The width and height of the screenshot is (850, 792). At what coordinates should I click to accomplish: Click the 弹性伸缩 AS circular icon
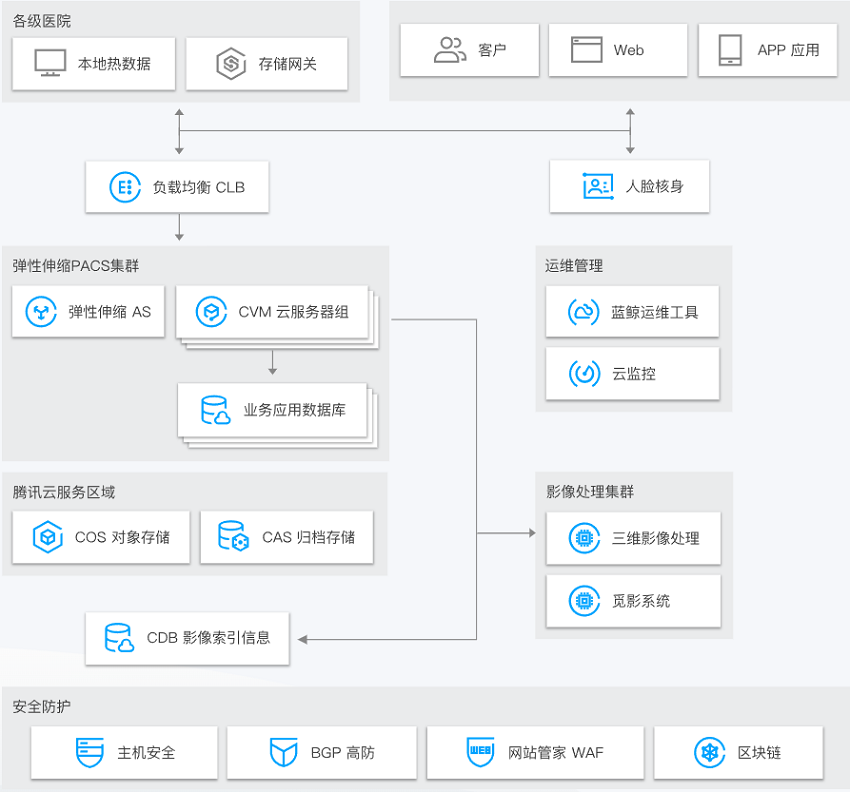[x=42, y=312]
